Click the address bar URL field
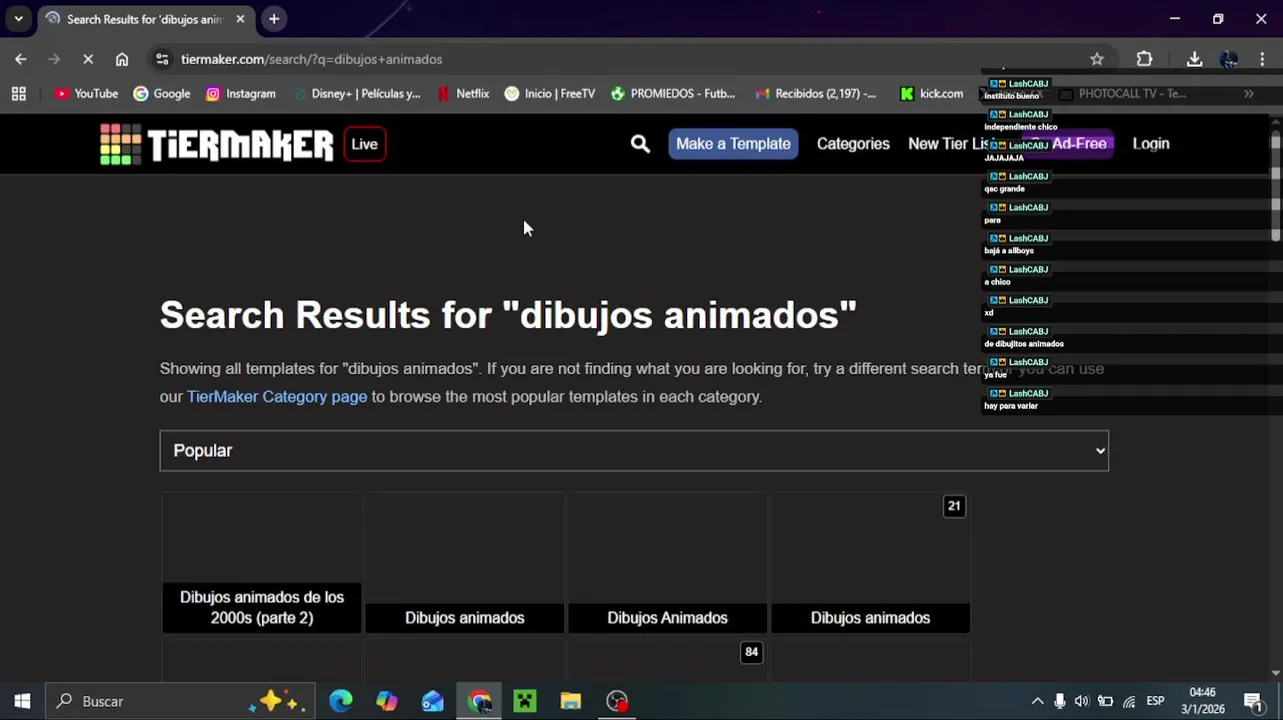The height and width of the screenshot is (720, 1283). [620, 59]
